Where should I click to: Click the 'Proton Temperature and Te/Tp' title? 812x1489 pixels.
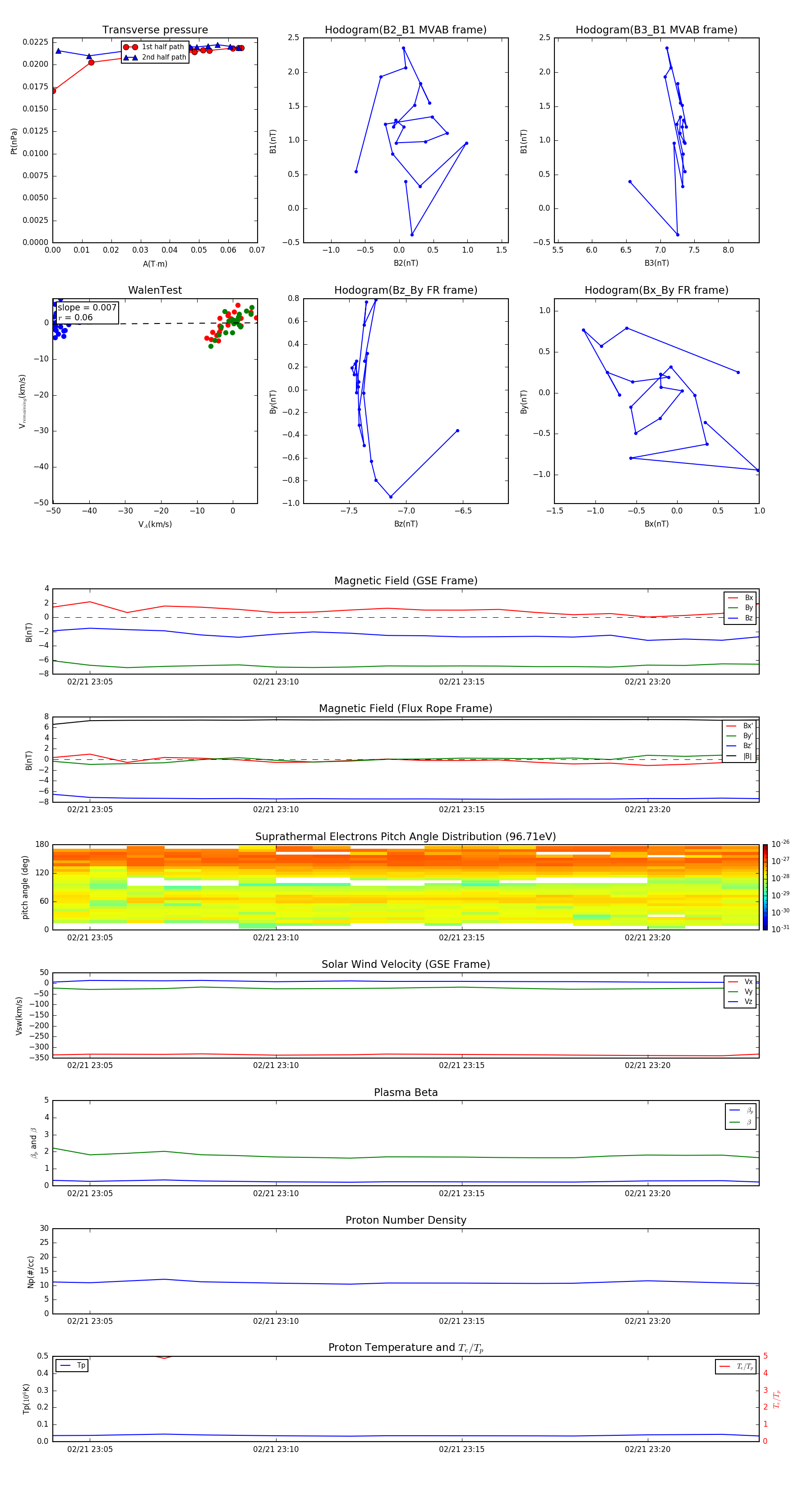click(406, 1348)
